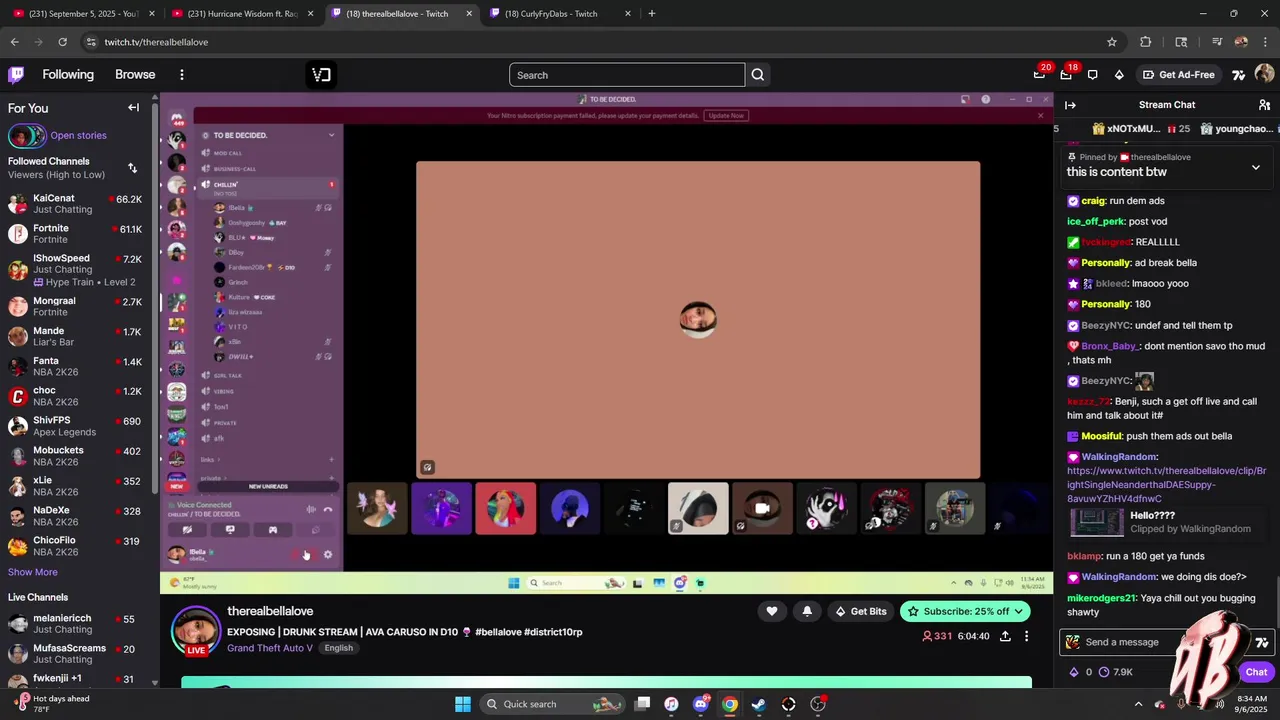The width and height of the screenshot is (1280, 720).
Task: Open the Following page
Action: pos(68,75)
